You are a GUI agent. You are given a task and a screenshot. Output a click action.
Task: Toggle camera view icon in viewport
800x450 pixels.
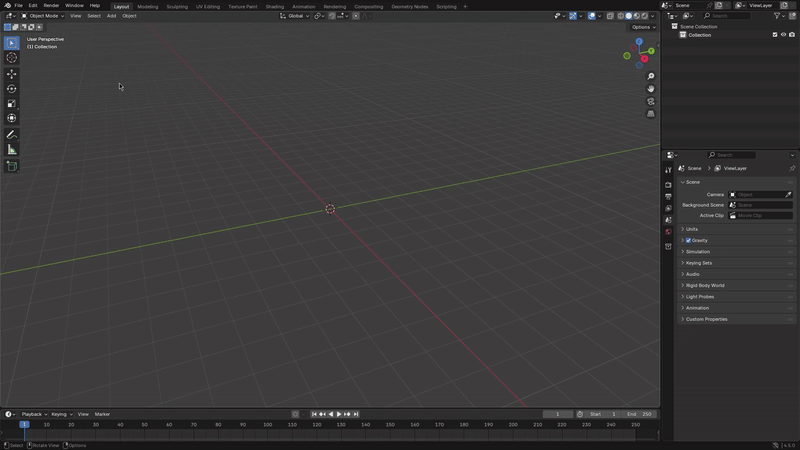coord(651,102)
